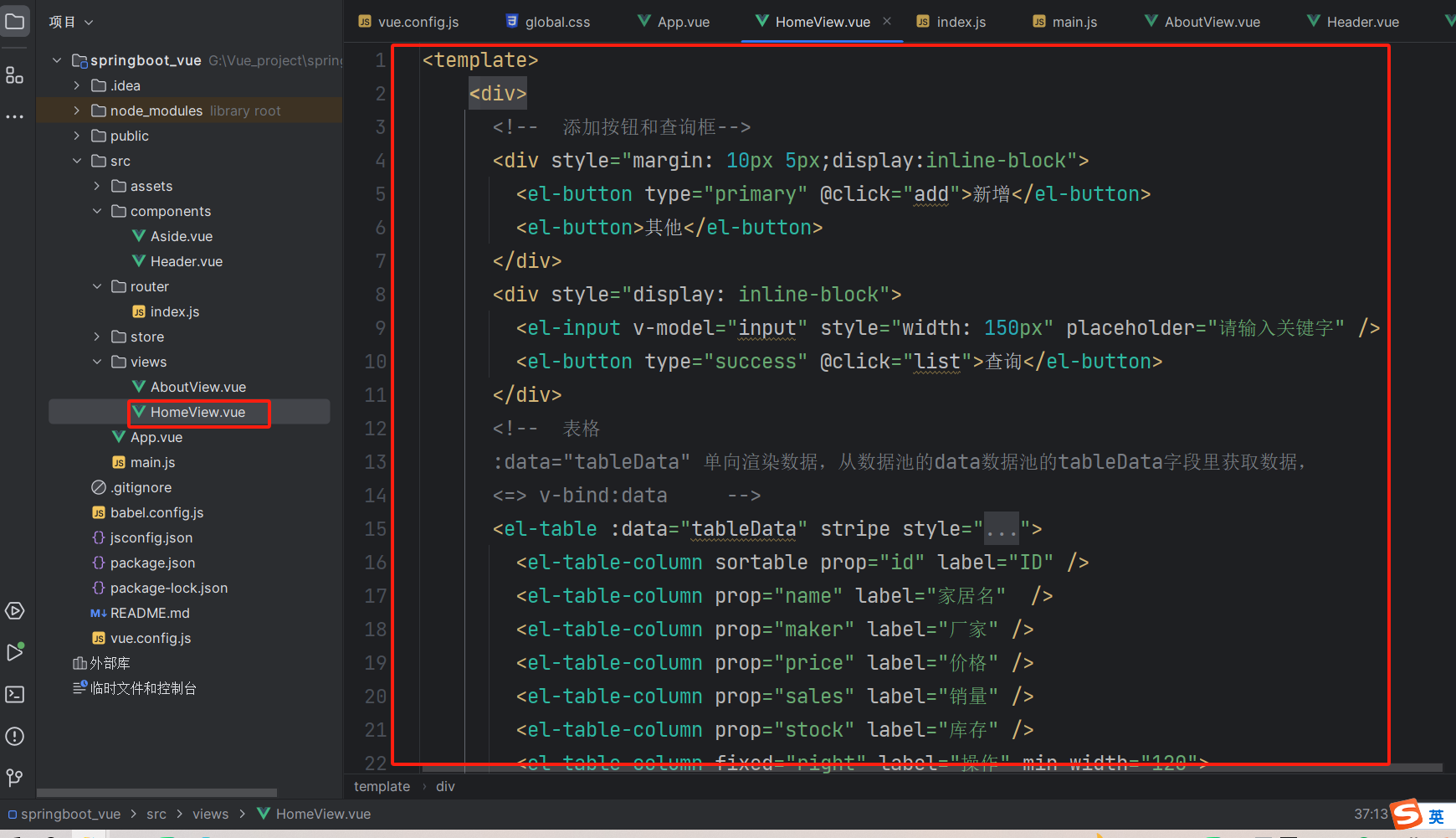Click the 37:13 caret position indicator
The width and height of the screenshot is (1456, 838).
click(1371, 814)
